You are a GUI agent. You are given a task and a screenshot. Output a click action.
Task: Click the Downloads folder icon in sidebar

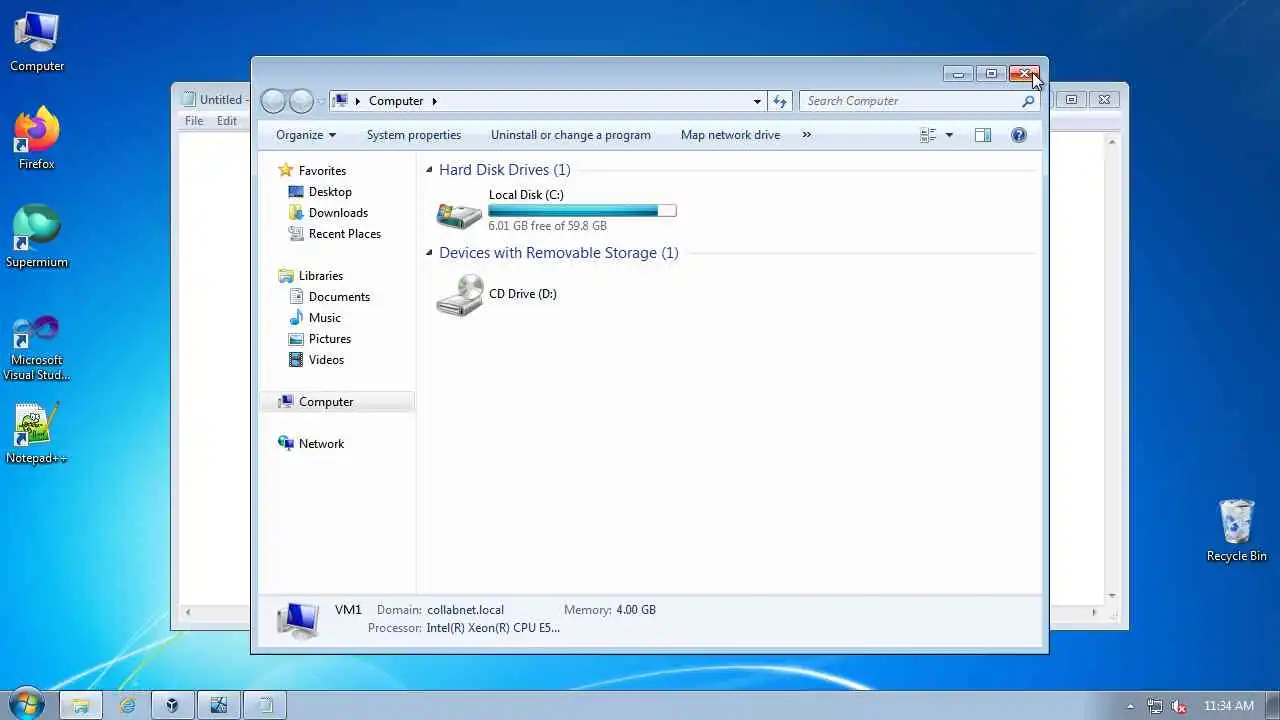(x=296, y=213)
